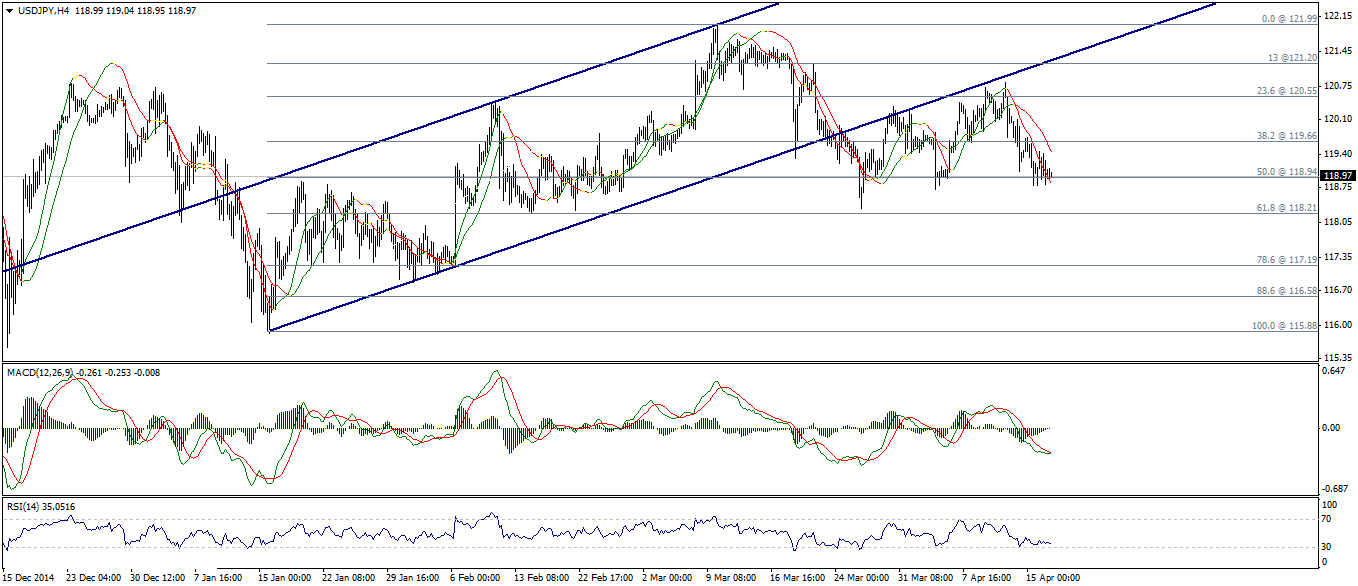Click the 7 Apr 16:00 time label
The image size is (1358, 586).
click(988, 577)
